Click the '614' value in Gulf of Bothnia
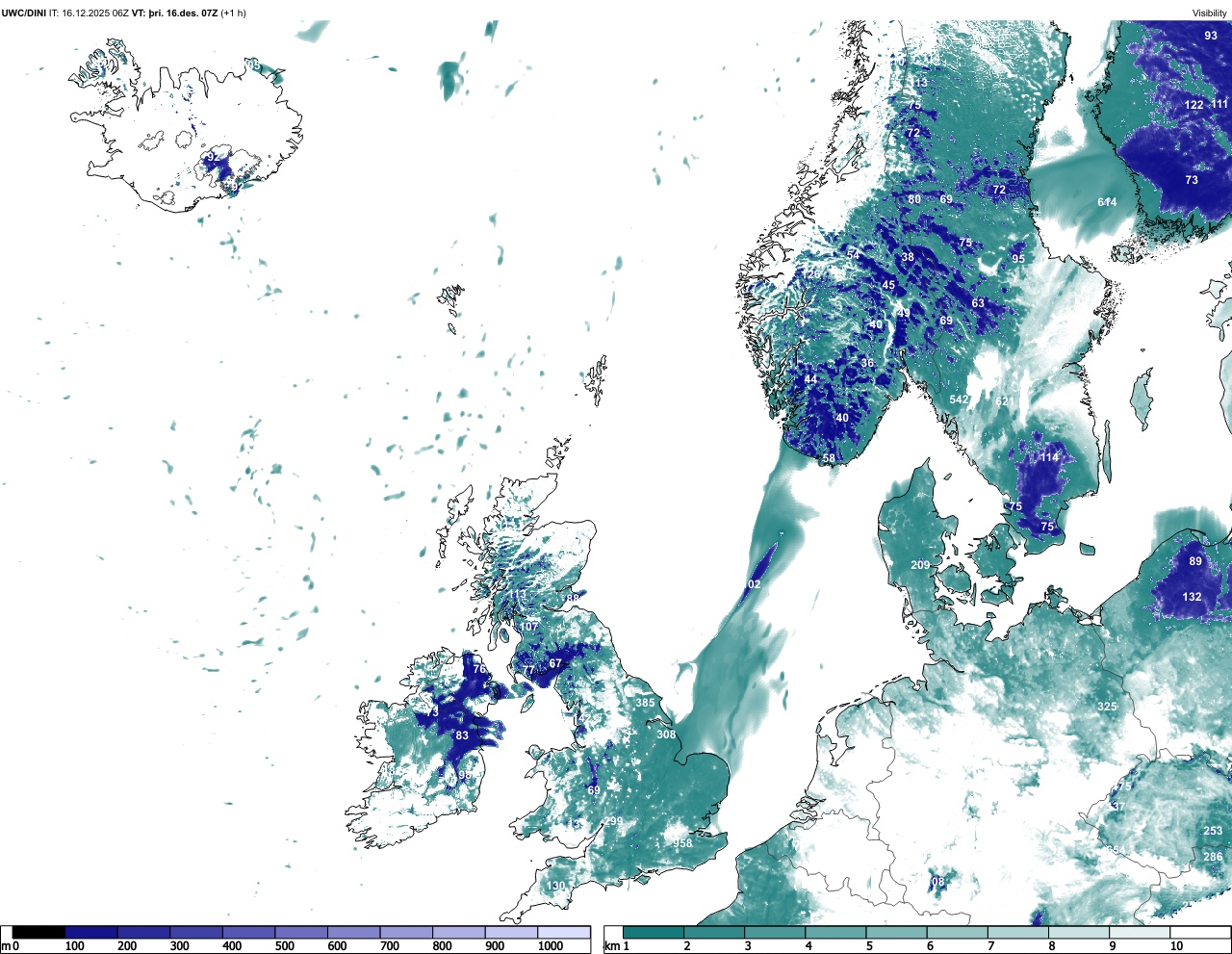Viewport: 1232px width, 954px height. pos(1108,202)
